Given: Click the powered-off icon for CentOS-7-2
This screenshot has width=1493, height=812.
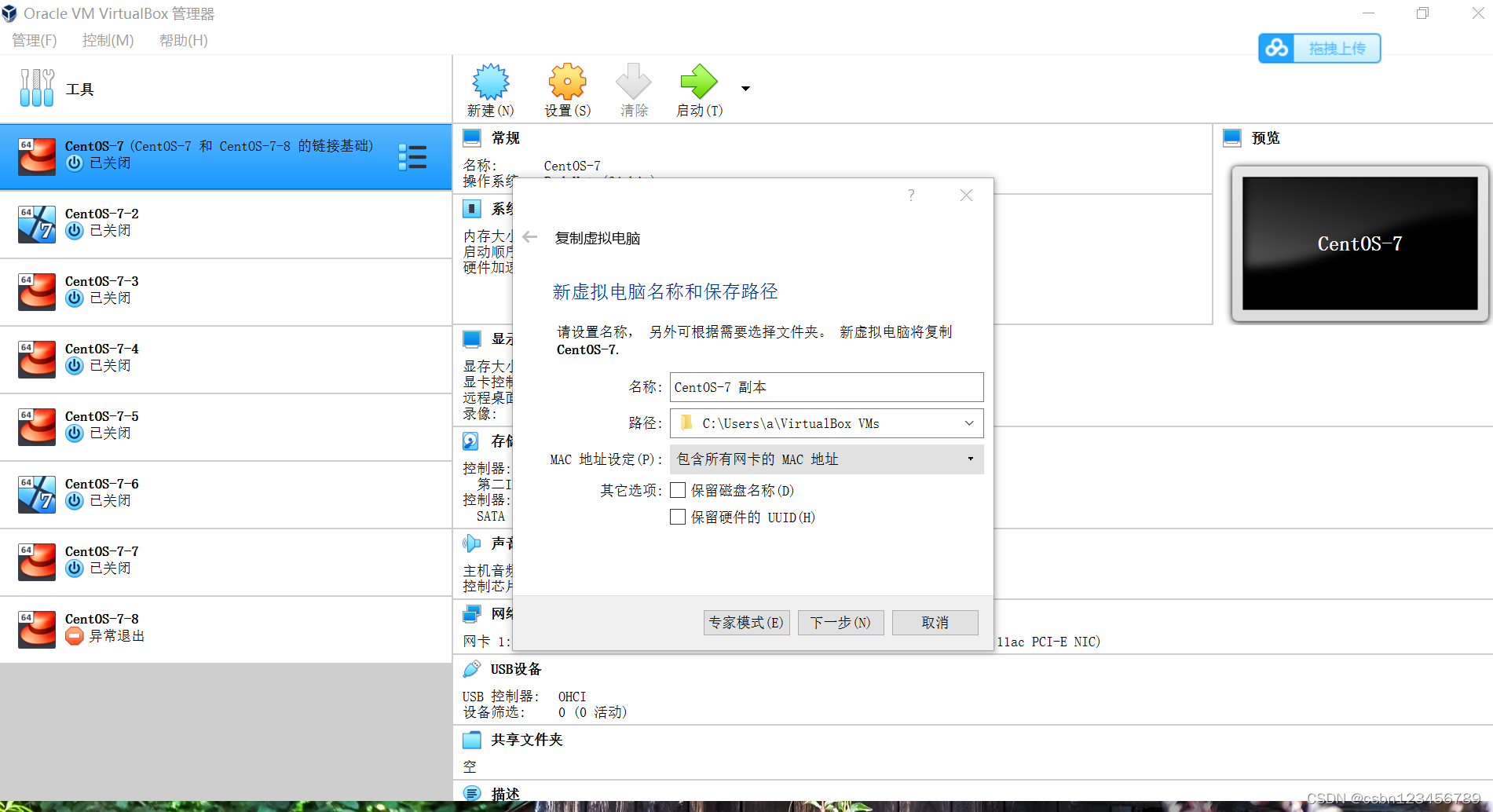Looking at the screenshot, I should point(75,231).
